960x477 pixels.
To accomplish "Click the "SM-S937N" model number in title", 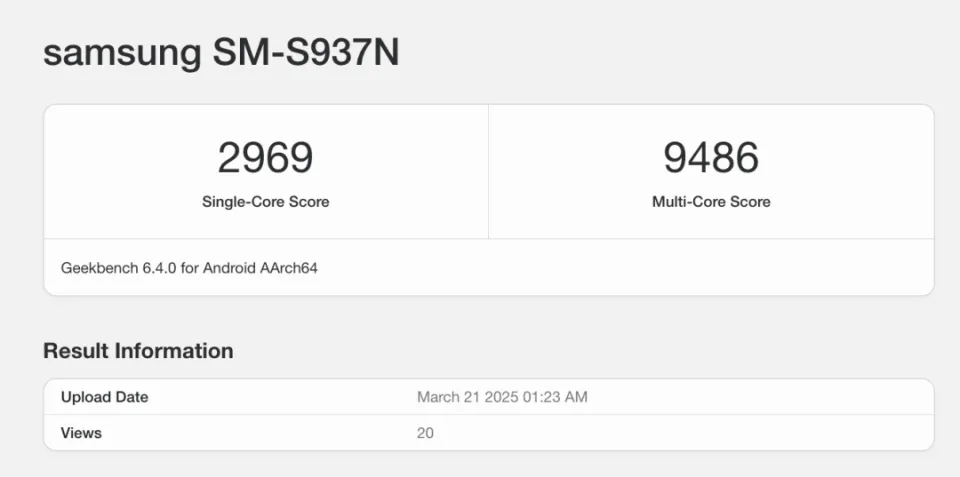I will coord(306,53).
